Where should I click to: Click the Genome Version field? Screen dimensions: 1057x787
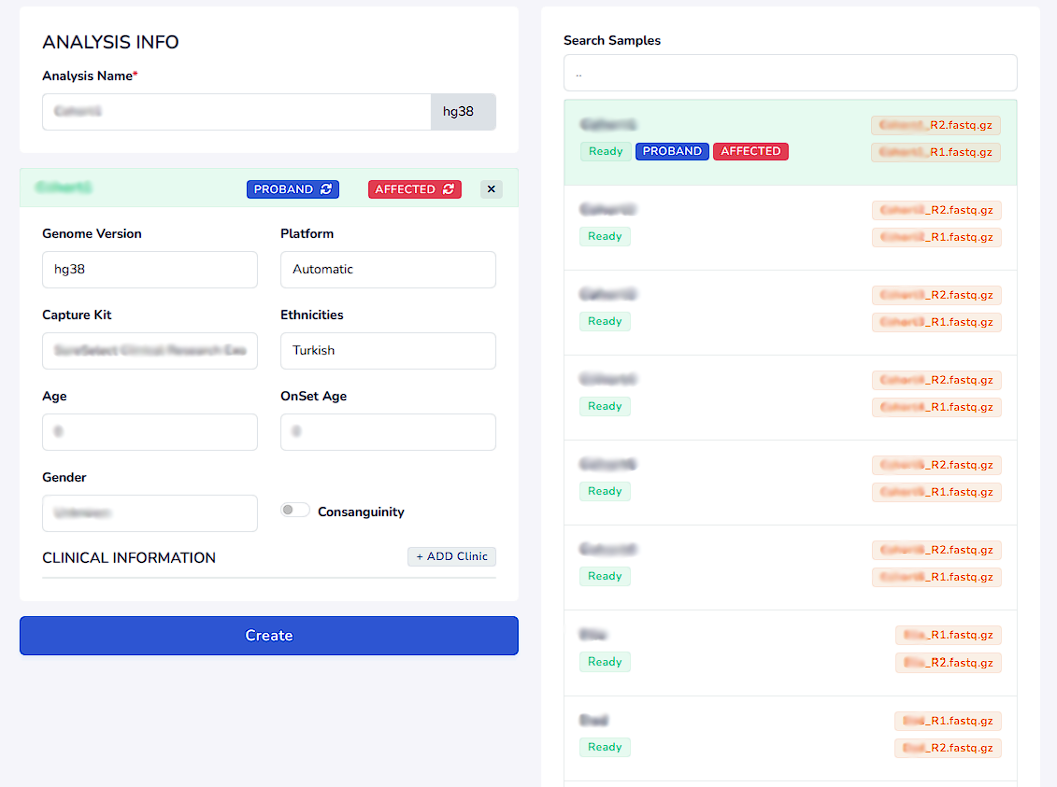pos(150,269)
